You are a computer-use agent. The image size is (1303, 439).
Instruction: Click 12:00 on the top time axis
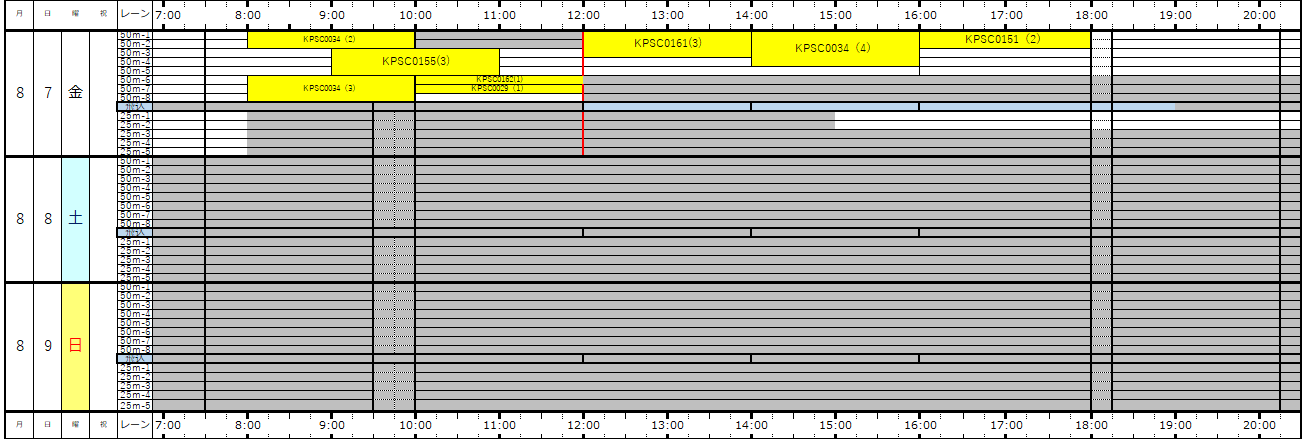pyautogui.click(x=583, y=15)
